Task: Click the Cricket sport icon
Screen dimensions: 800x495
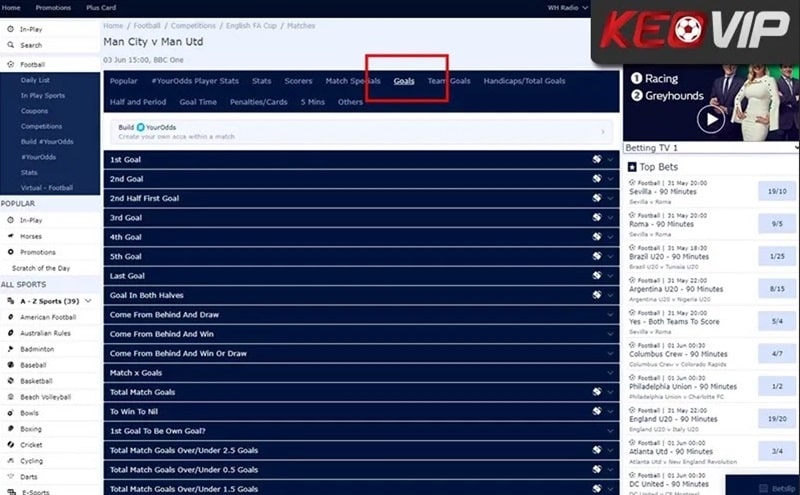Action: point(10,444)
